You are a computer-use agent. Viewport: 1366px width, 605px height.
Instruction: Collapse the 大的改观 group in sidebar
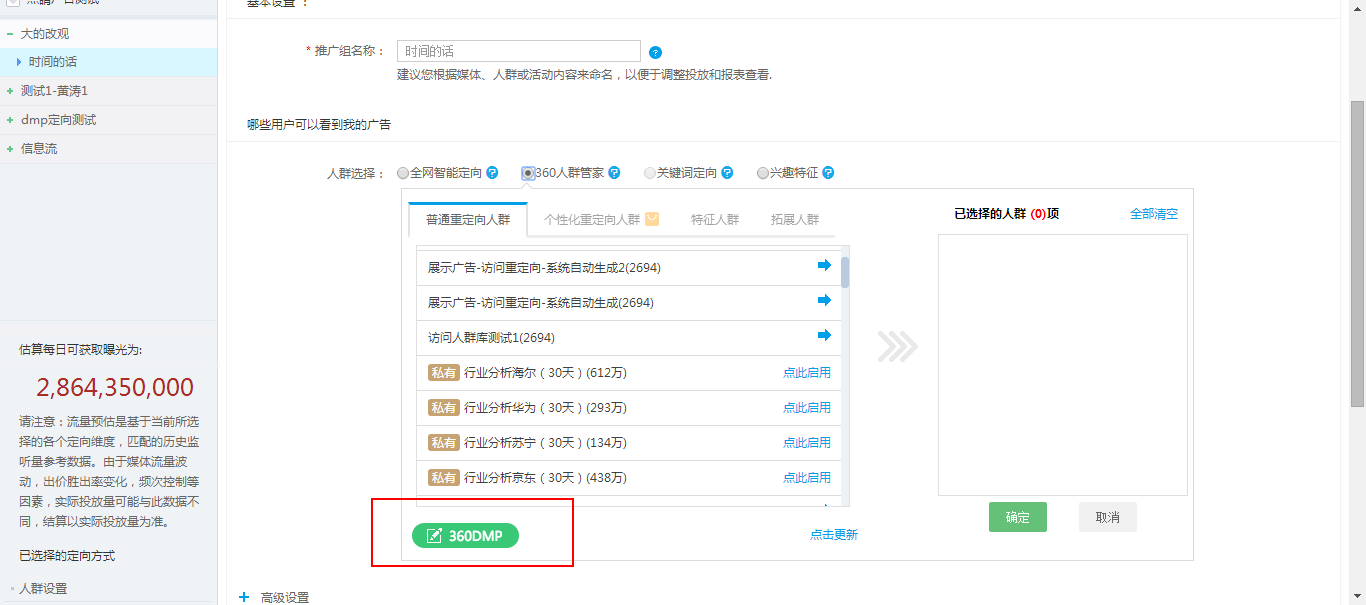pyautogui.click(x=9, y=32)
